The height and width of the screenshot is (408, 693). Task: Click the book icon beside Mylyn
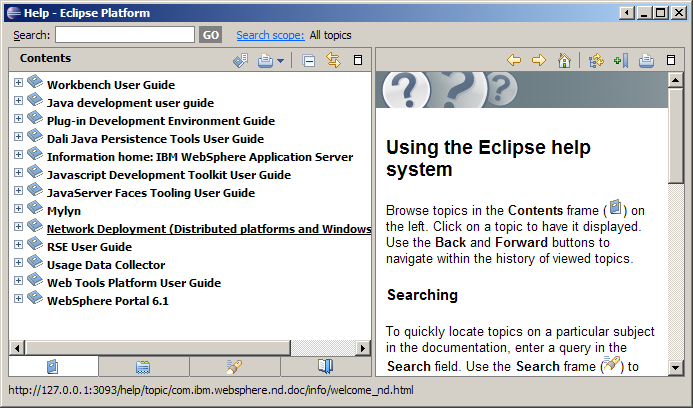(35, 208)
